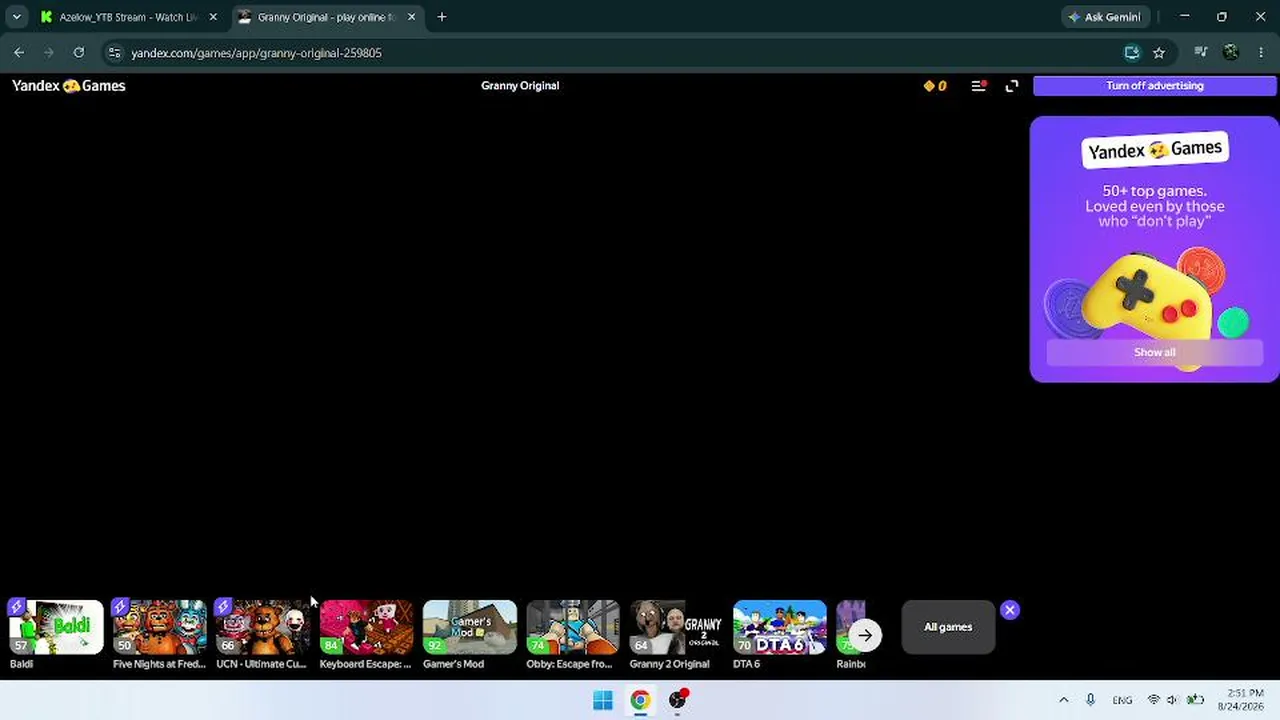Open the Obby: Escape game thumbnail
The height and width of the screenshot is (720, 1280).
click(573, 627)
